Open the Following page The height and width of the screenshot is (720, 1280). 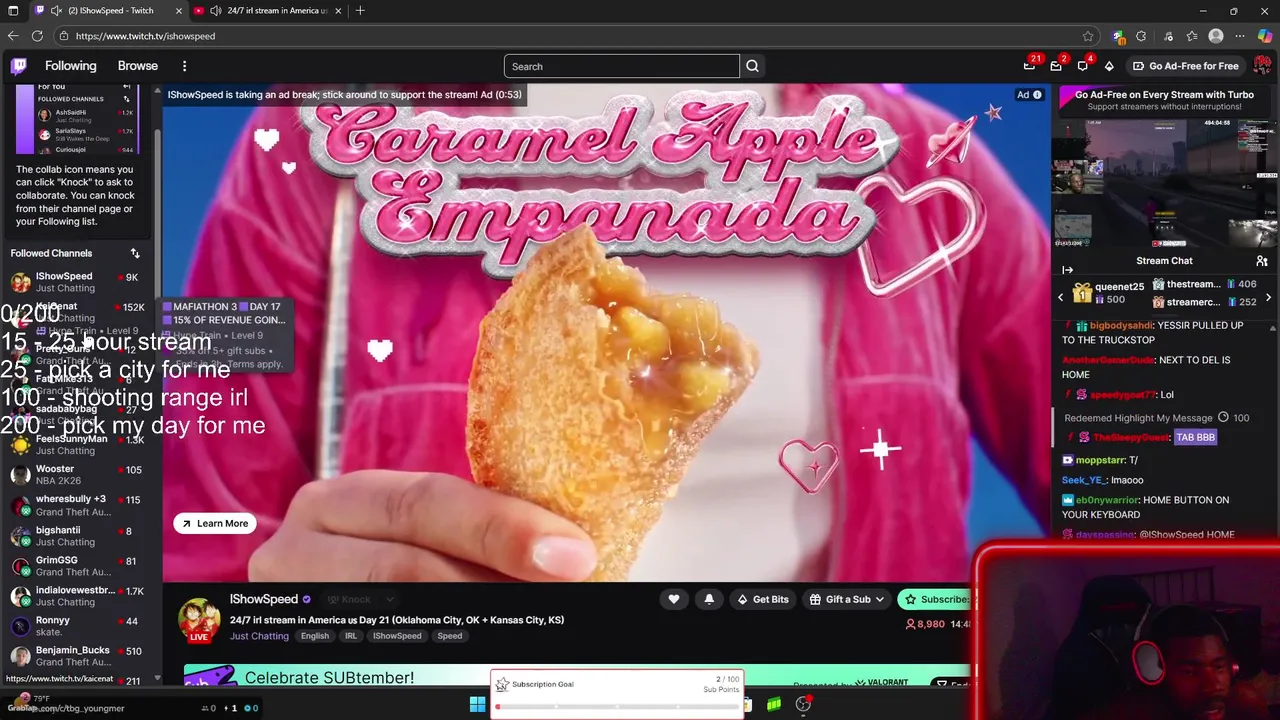[71, 66]
